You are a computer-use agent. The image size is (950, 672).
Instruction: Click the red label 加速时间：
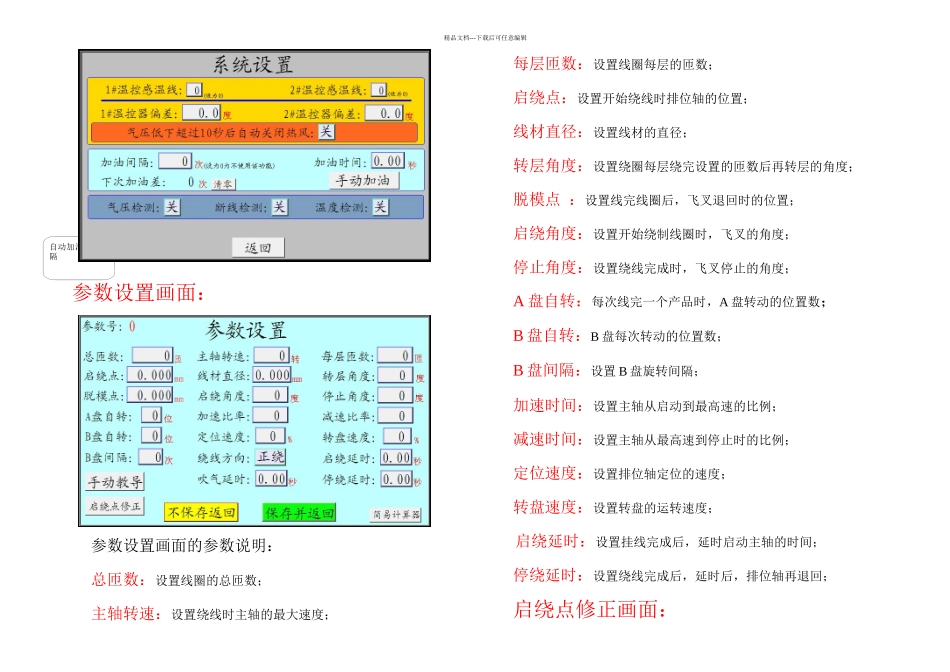click(548, 405)
